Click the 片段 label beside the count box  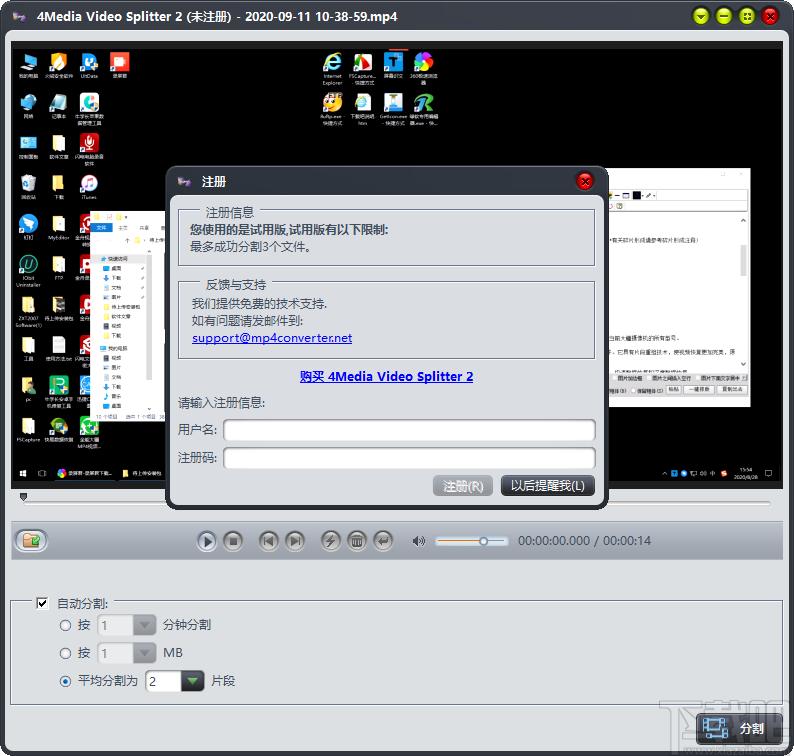(x=223, y=681)
